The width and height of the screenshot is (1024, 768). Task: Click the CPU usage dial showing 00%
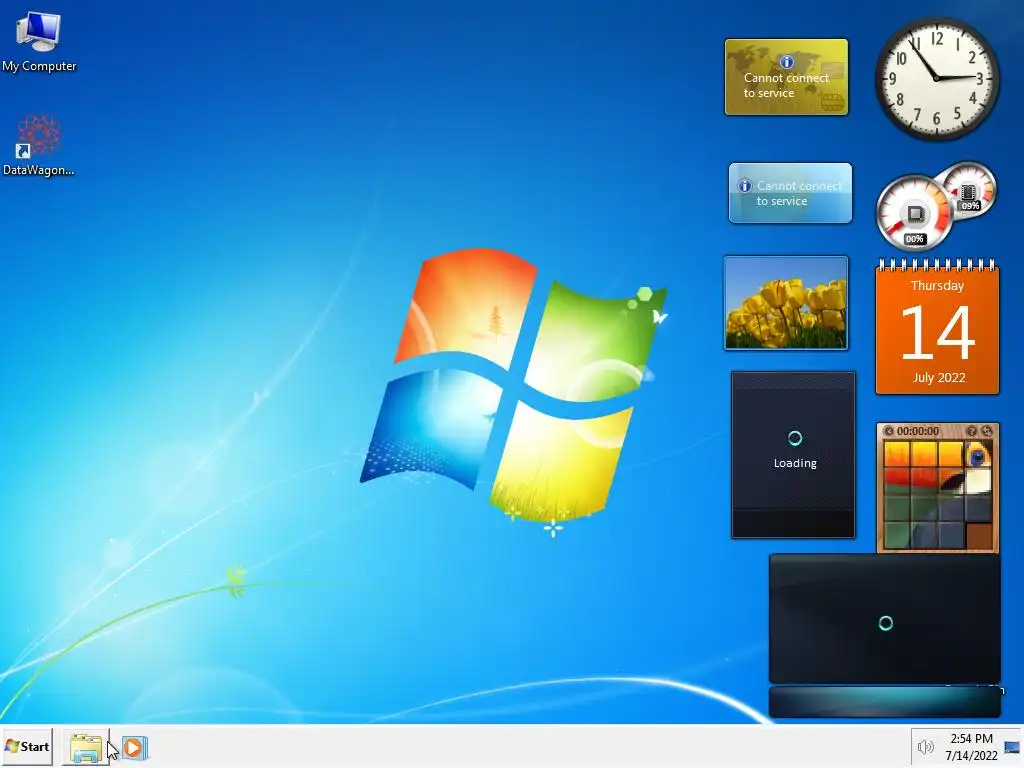(x=914, y=214)
